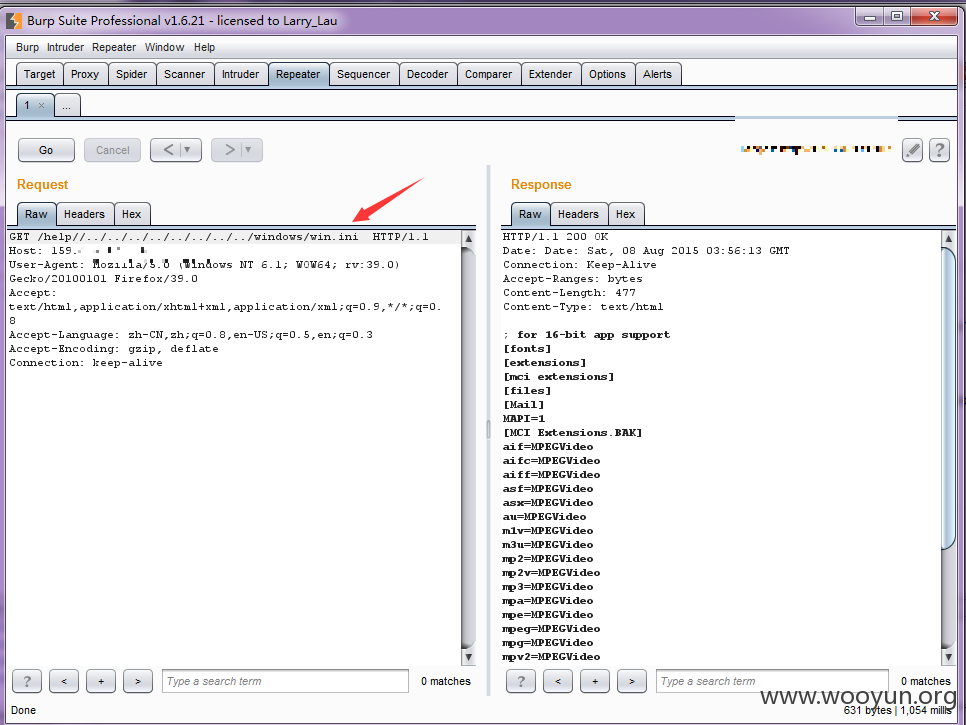Click the mp3=MPEGVideo line in response
The height and width of the screenshot is (725, 966).
[548, 586]
